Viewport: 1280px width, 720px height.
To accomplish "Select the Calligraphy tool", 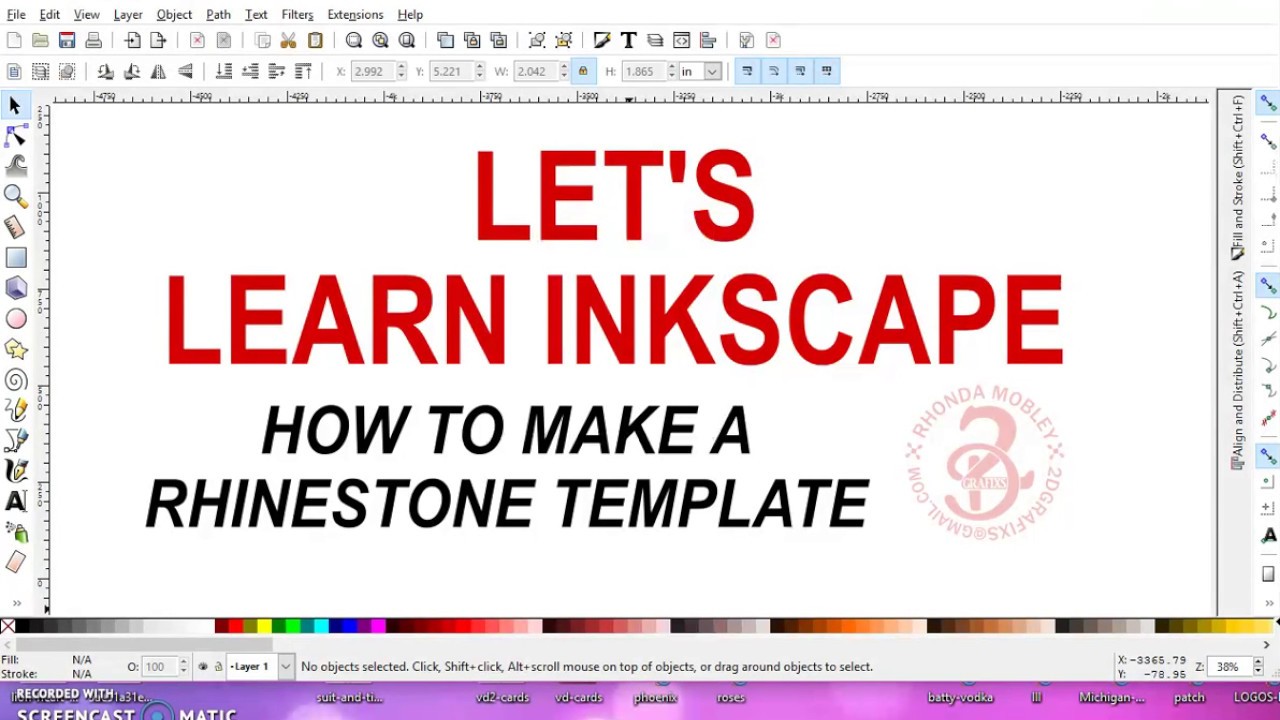I will pyautogui.click(x=15, y=470).
